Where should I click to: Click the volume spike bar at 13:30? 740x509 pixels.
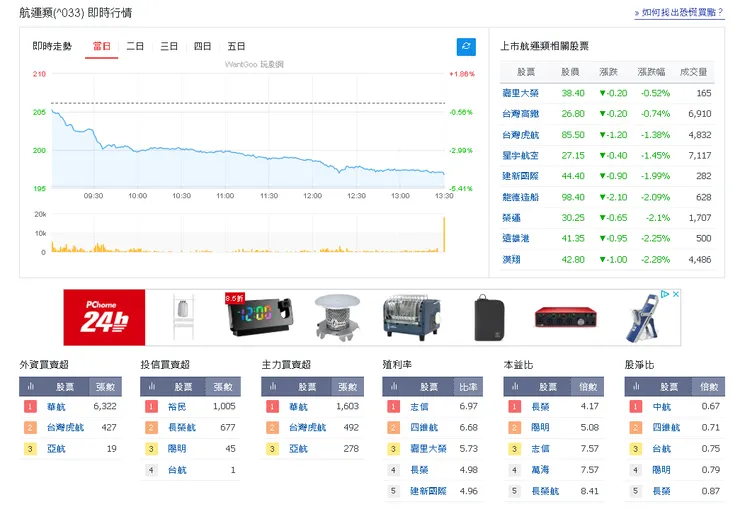[x=444, y=234]
